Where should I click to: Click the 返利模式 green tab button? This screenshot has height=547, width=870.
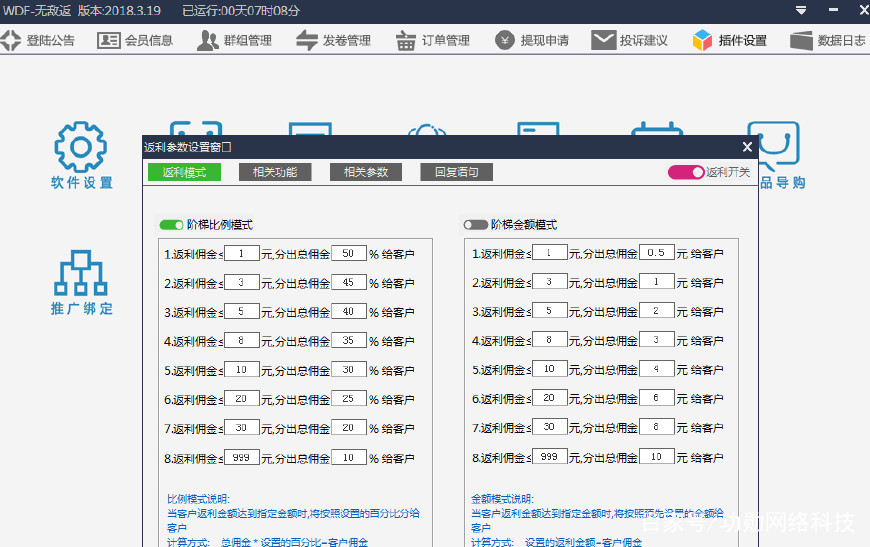[x=184, y=172]
